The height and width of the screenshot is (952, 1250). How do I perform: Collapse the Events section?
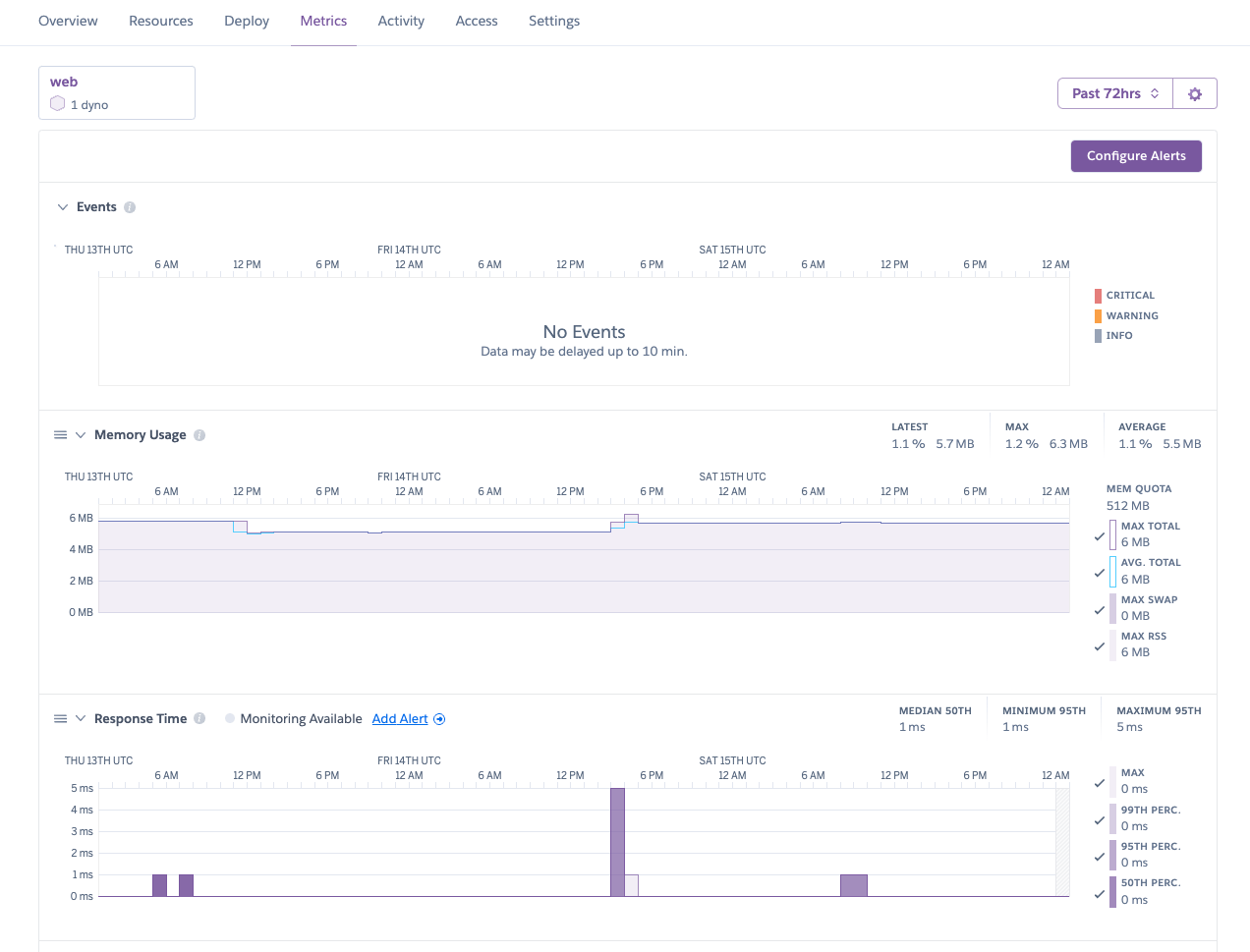(61, 206)
